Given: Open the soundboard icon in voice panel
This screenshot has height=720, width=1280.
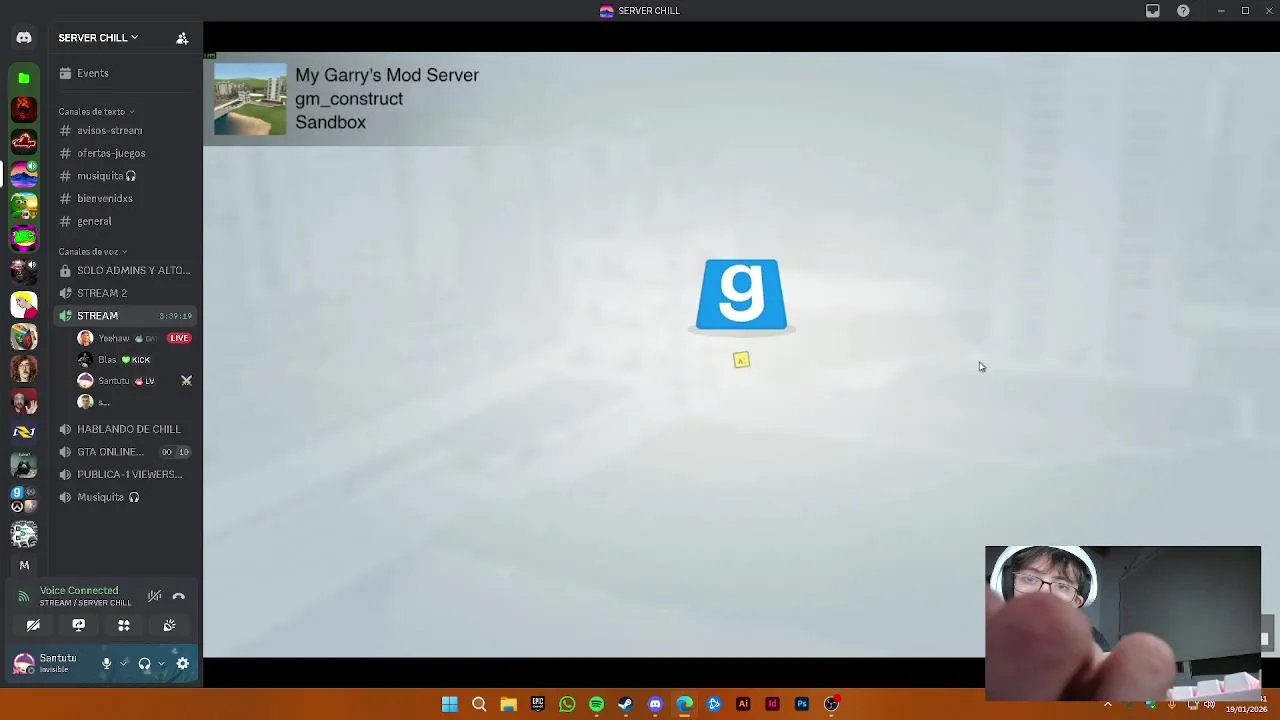Looking at the screenshot, I should [x=169, y=626].
